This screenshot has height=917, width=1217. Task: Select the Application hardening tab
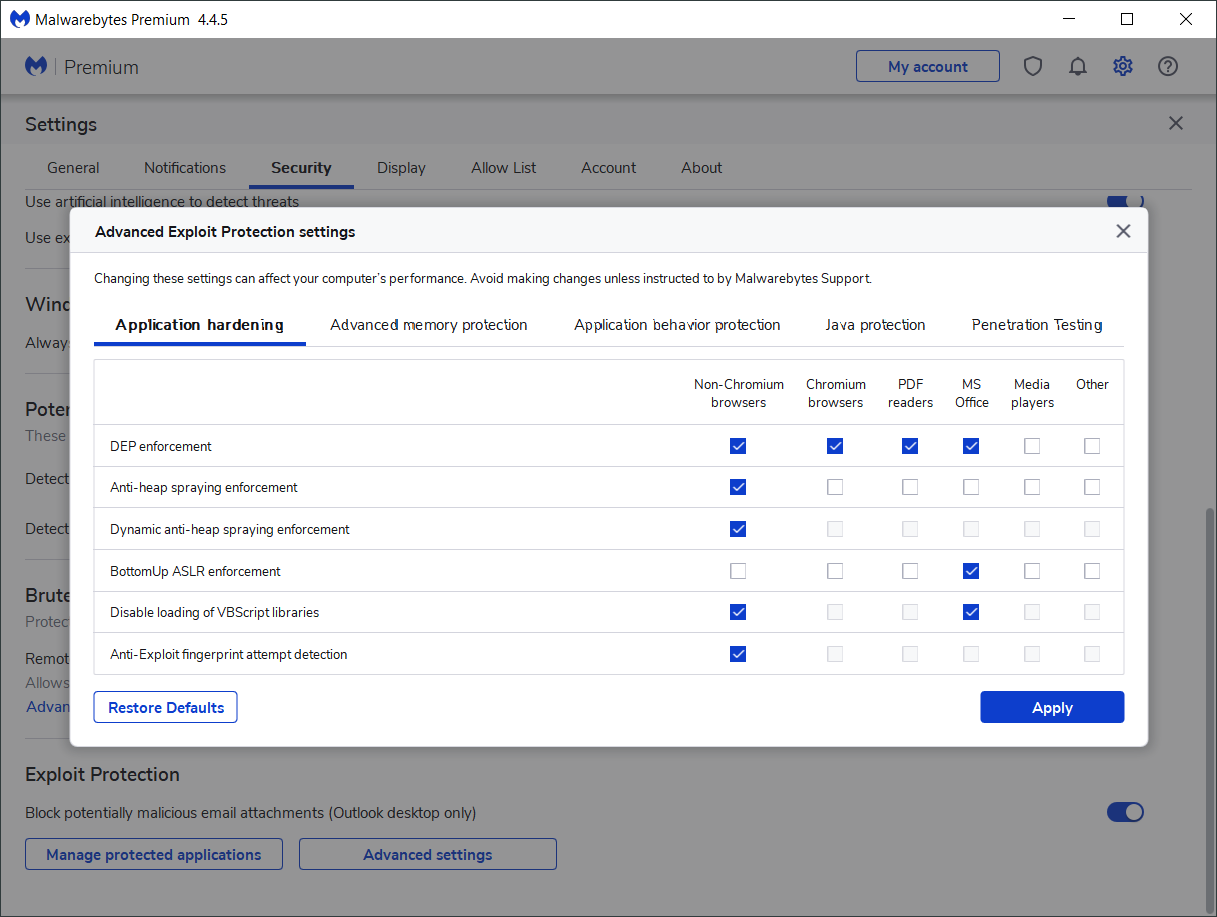tap(200, 325)
